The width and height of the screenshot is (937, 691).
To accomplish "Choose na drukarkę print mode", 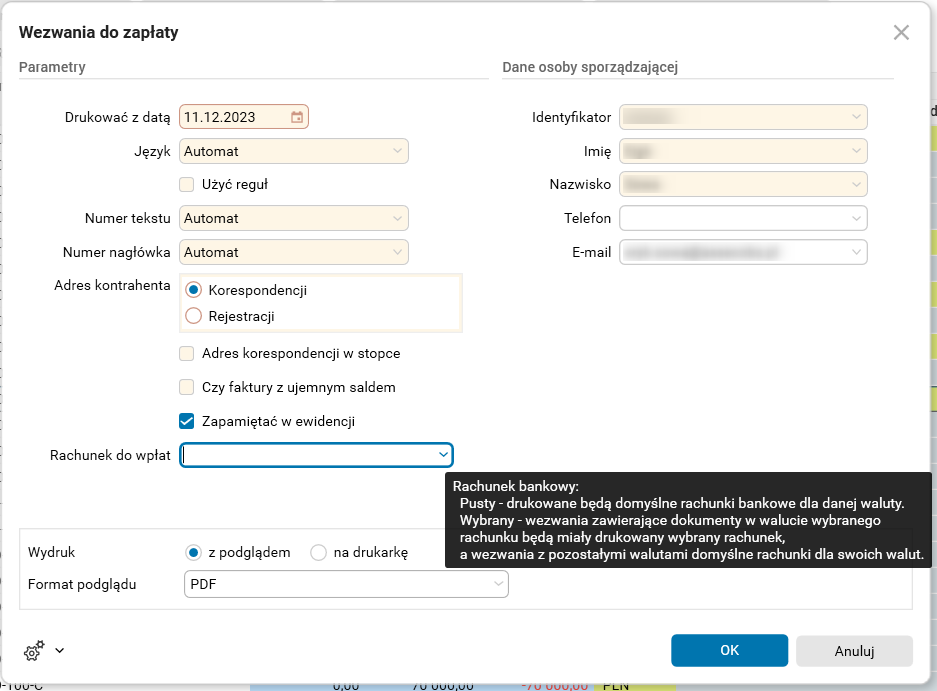I will 319,551.
